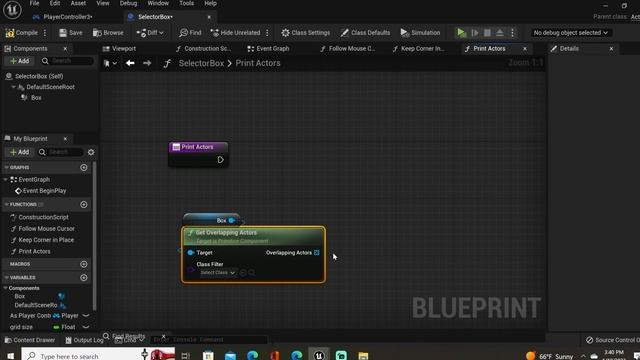The height and width of the screenshot is (360, 640).
Task: Switch to the Viewport tab
Action: (x=120, y=49)
